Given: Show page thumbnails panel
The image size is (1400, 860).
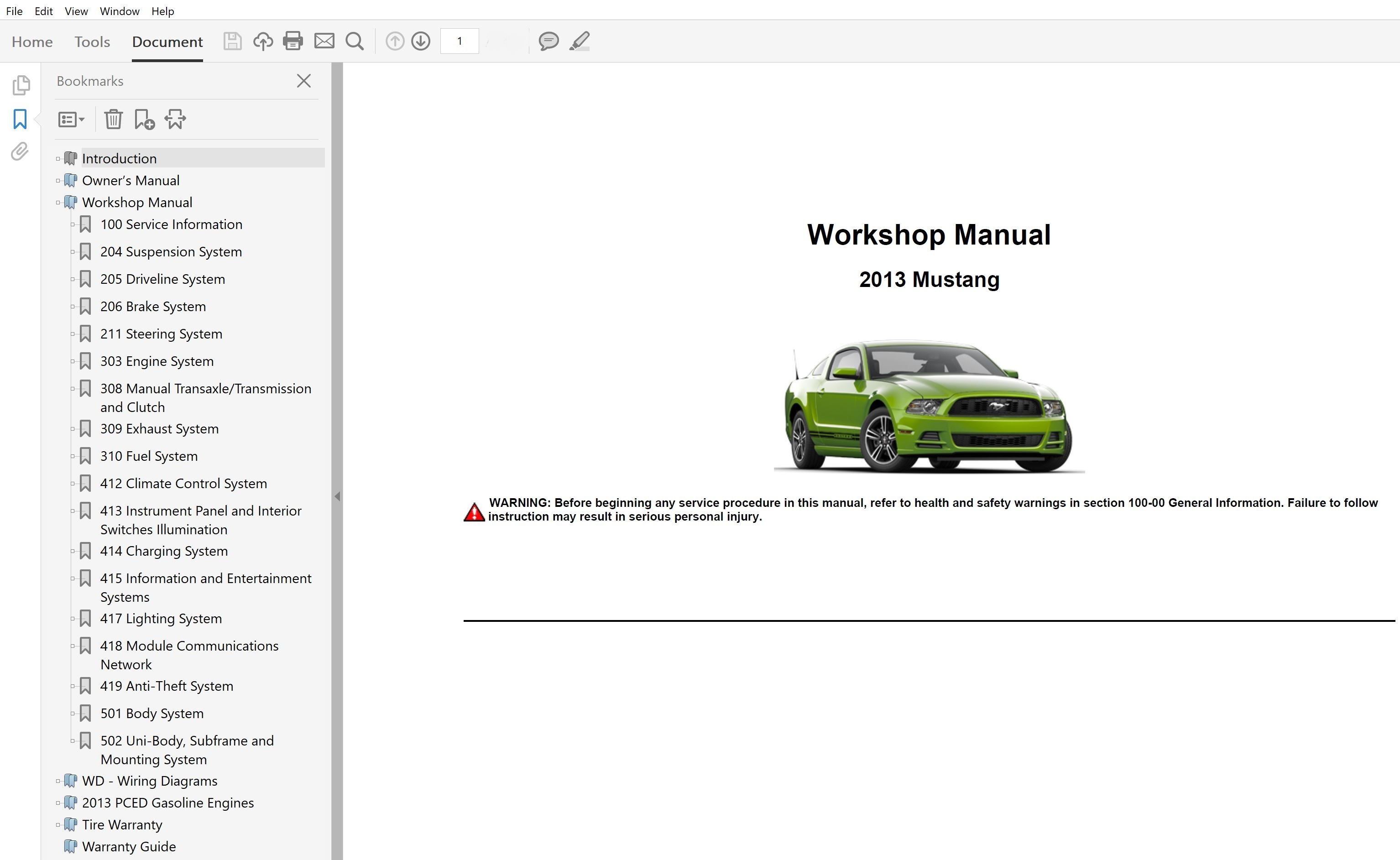Looking at the screenshot, I should click(21, 85).
